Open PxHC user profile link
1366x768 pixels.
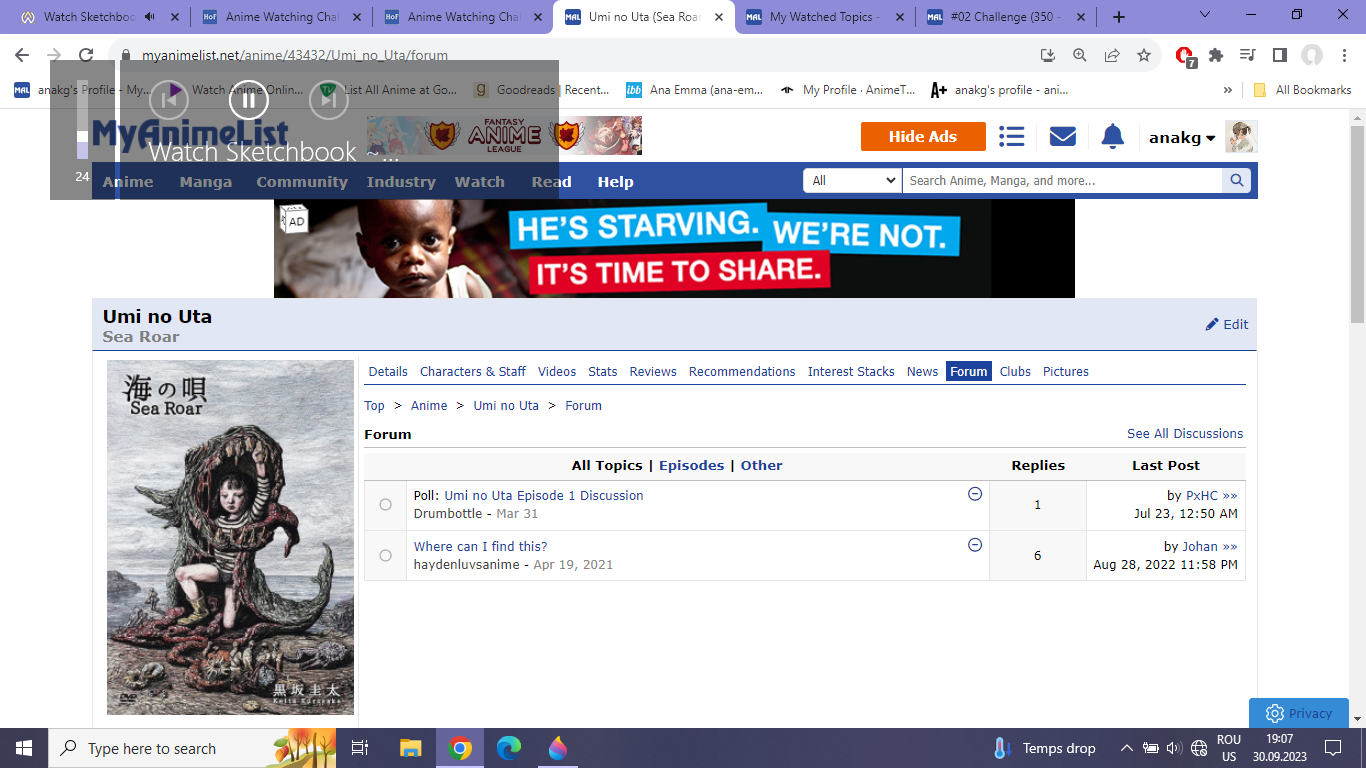pos(1202,496)
